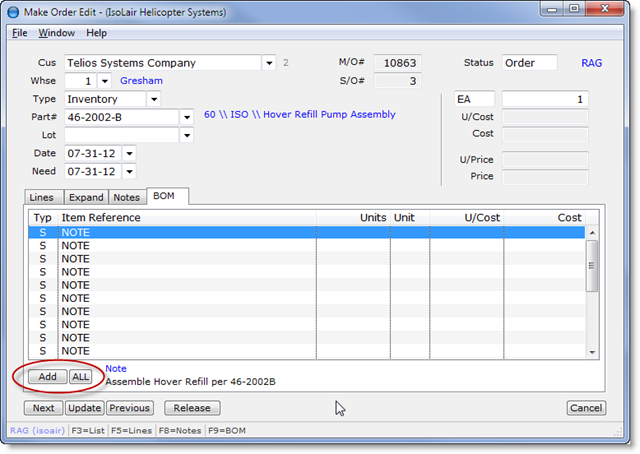The width and height of the screenshot is (640, 454).
Task: Expand the Whse warehouse dropdown
Action: click(x=105, y=81)
